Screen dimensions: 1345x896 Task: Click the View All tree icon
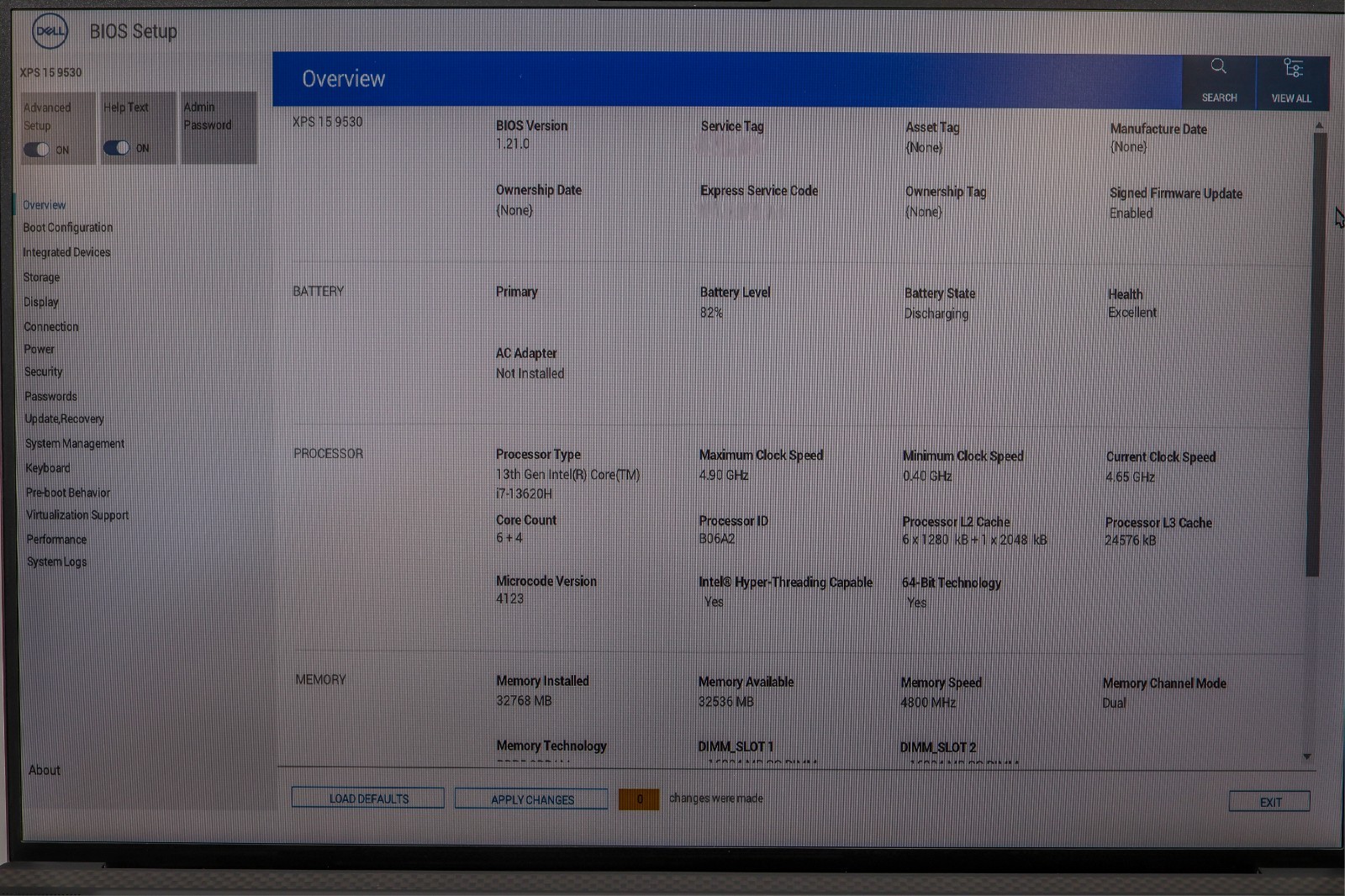(1293, 67)
